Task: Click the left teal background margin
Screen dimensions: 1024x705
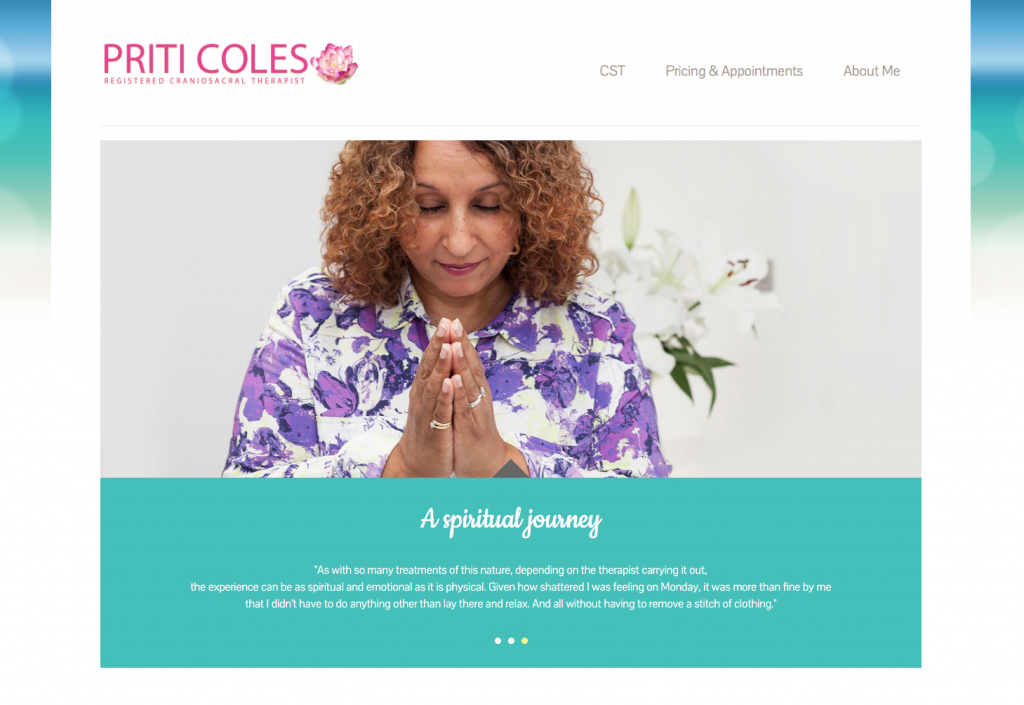Action: pos(25,163)
